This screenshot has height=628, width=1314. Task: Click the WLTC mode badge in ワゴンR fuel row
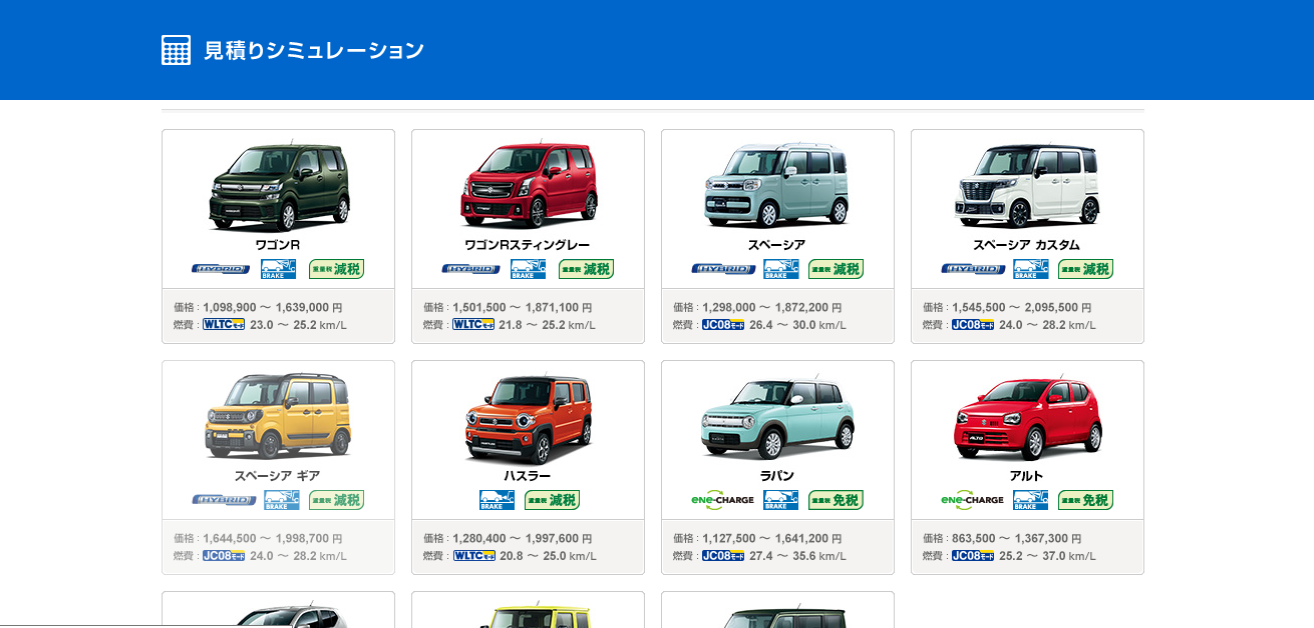tap(224, 325)
